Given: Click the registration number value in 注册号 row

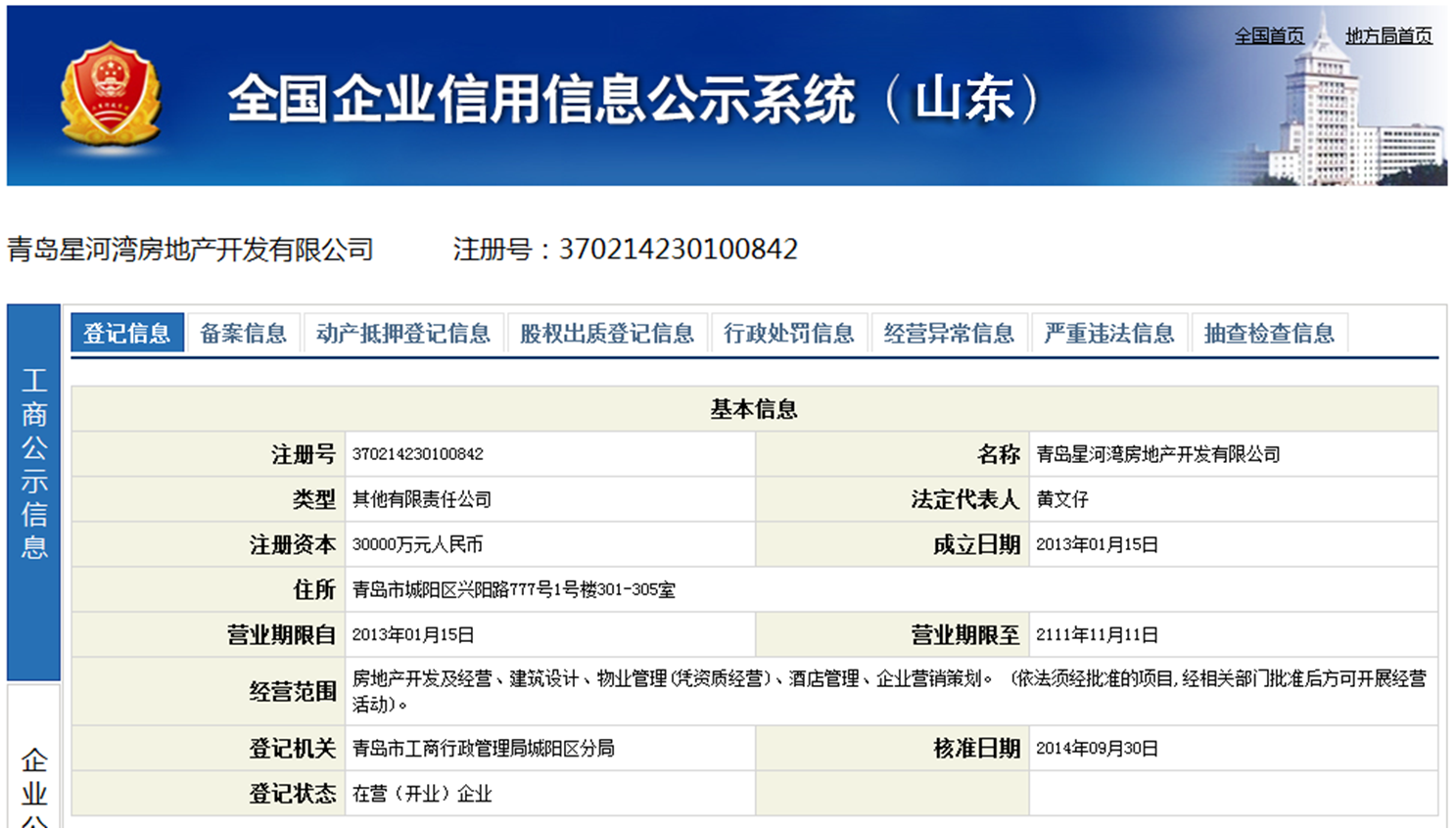Looking at the screenshot, I should pos(418,454).
